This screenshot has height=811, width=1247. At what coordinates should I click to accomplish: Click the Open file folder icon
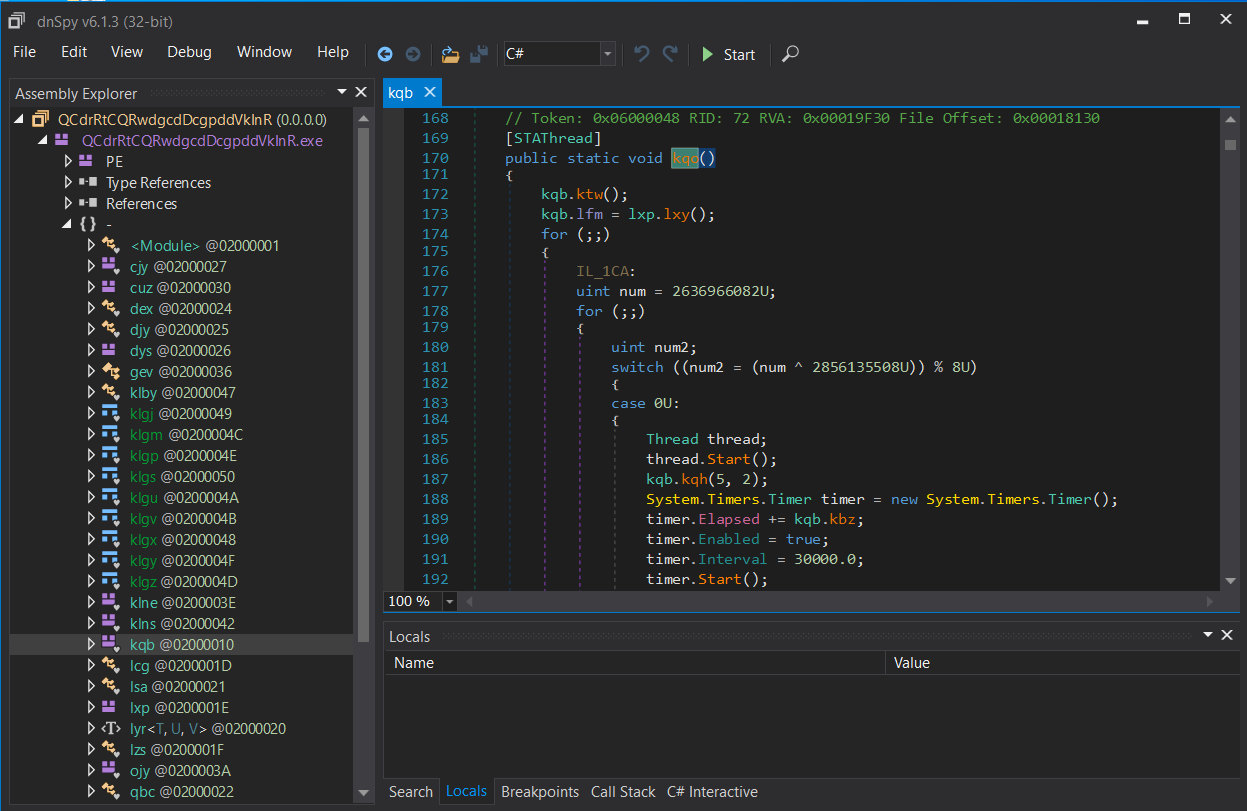[x=450, y=54]
